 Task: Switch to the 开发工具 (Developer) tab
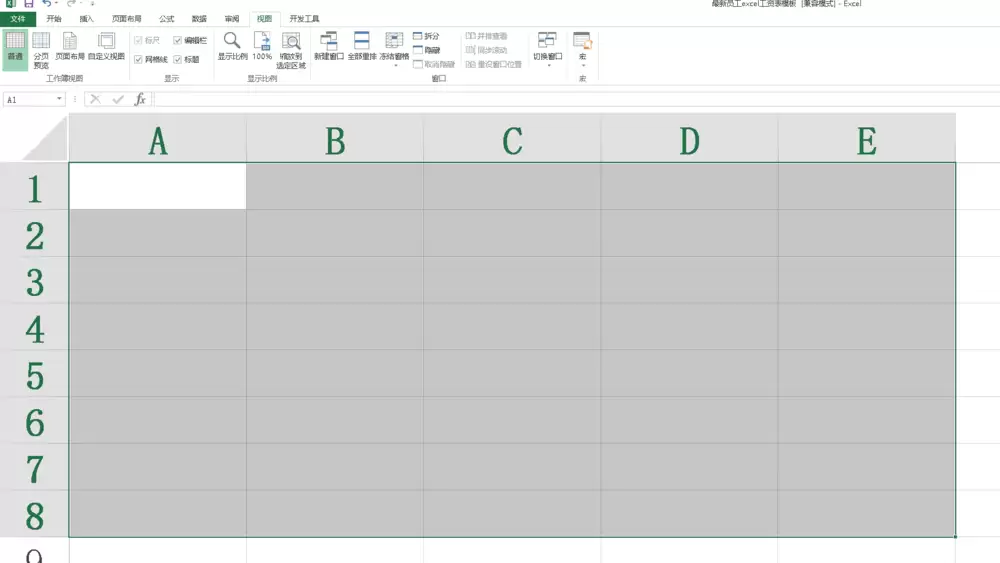coord(304,18)
